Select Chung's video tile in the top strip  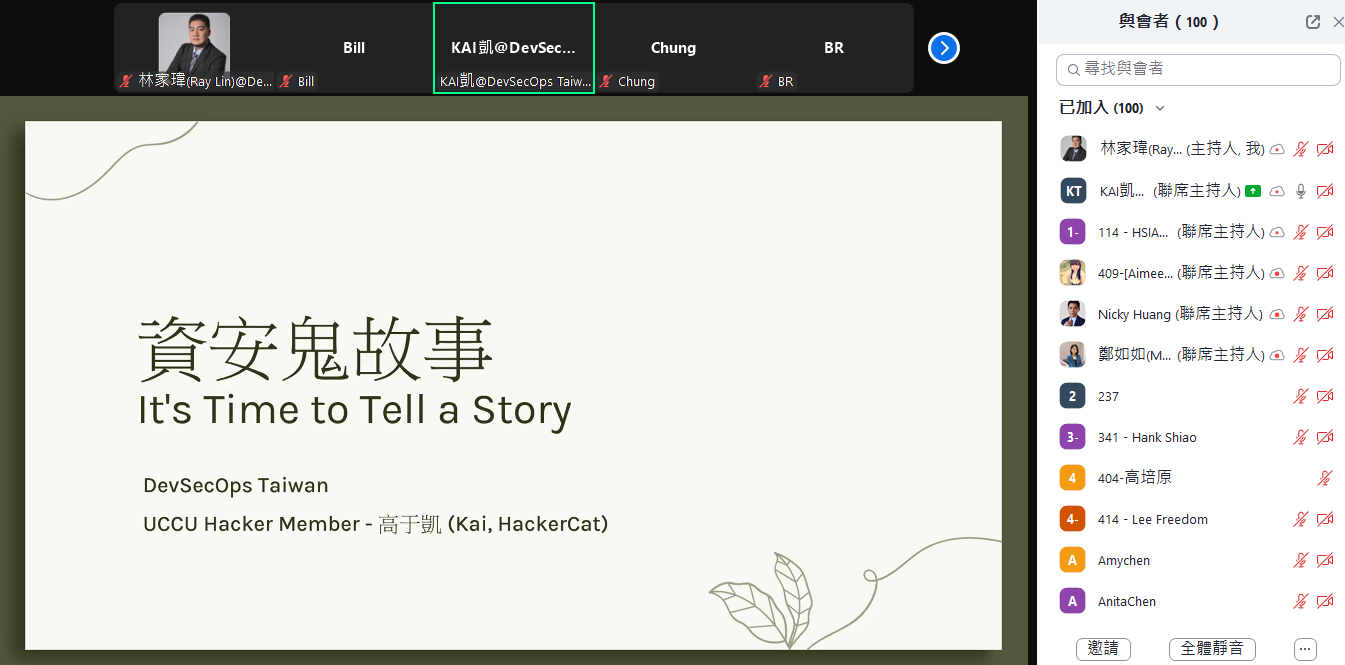pos(673,48)
